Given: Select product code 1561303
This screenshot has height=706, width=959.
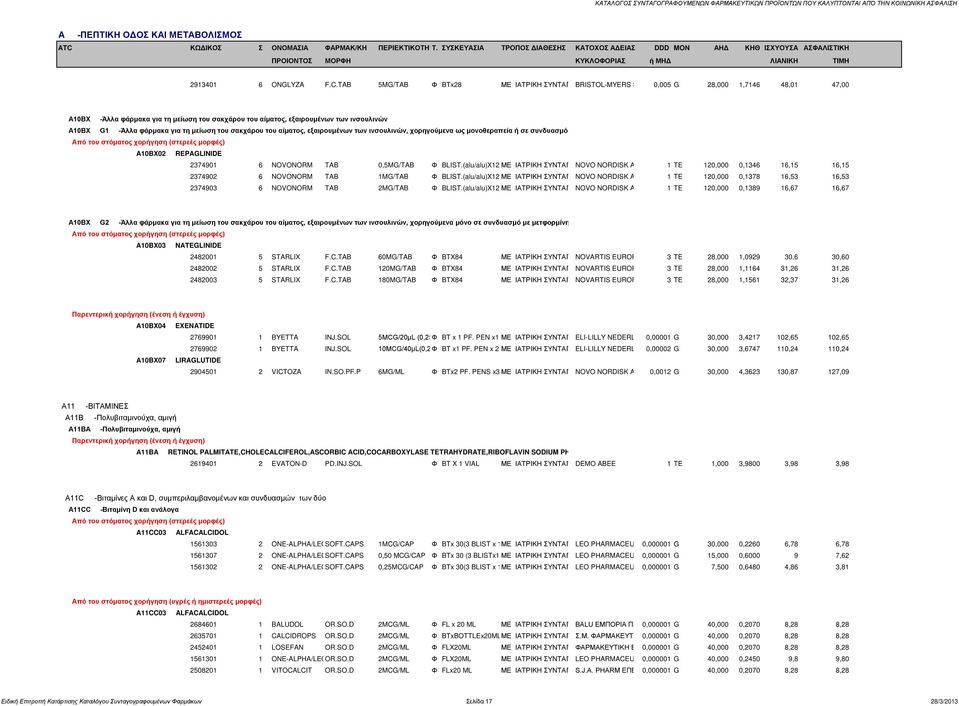Looking at the screenshot, I should point(203,544).
